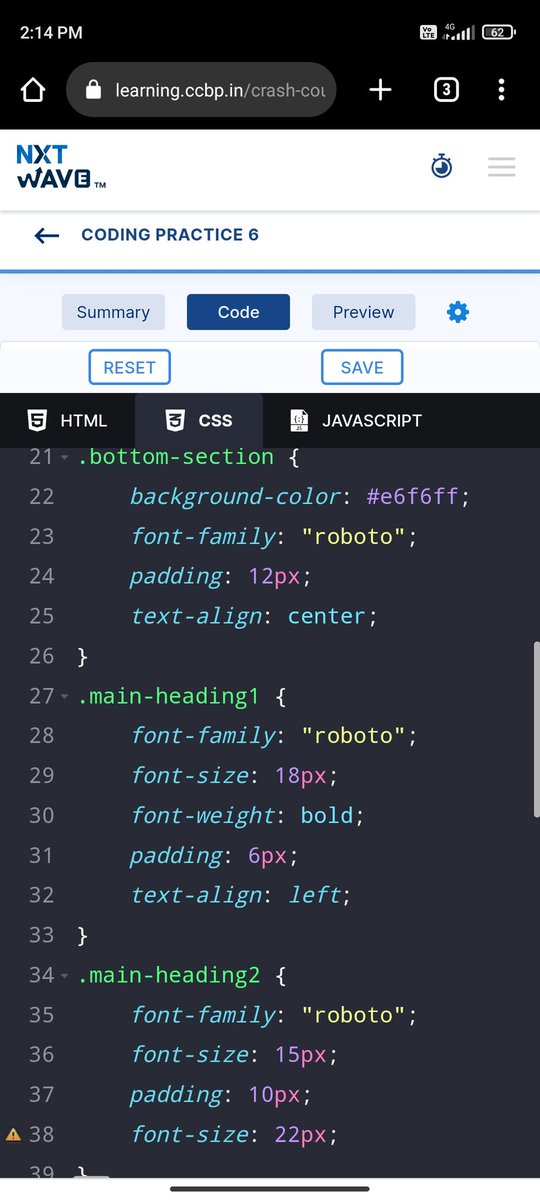Click the NxtWave logo
Screen dimensions: 540x1200
60,167
